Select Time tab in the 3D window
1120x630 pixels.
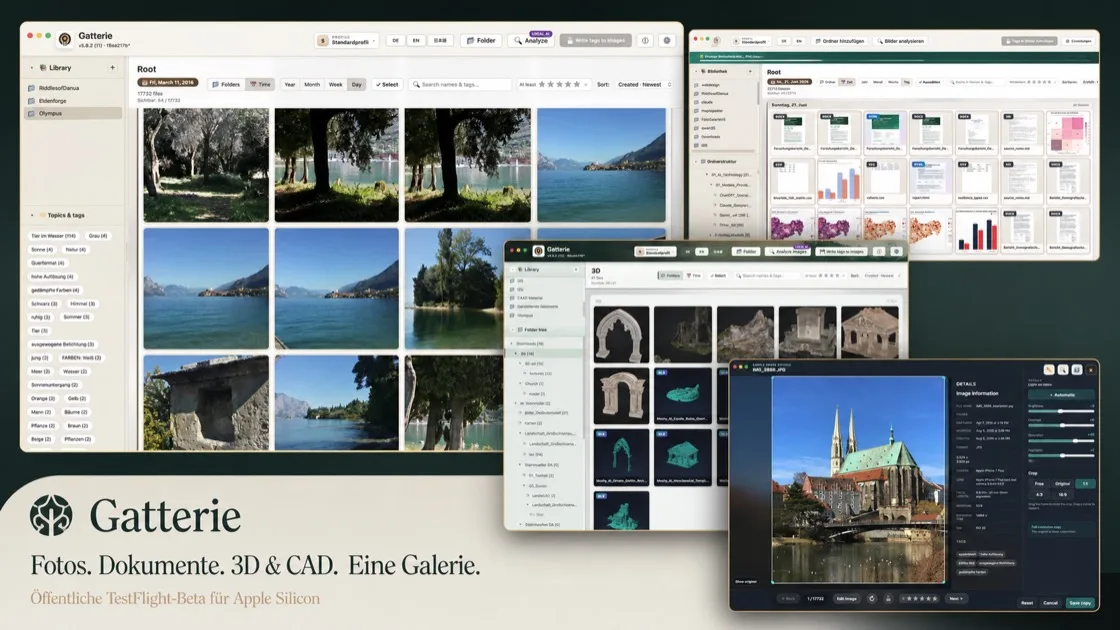point(694,275)
